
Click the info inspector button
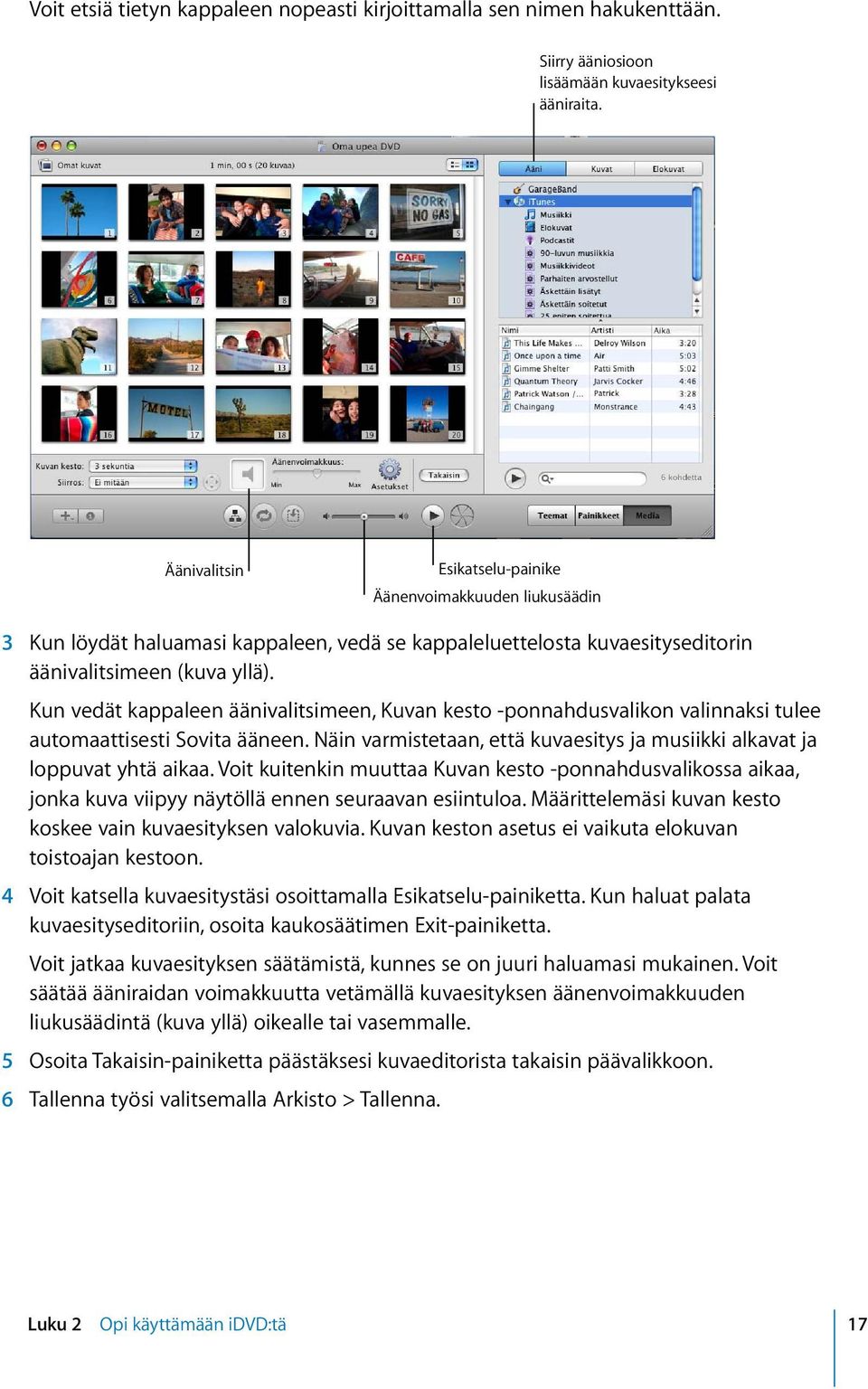click(91, 515)
